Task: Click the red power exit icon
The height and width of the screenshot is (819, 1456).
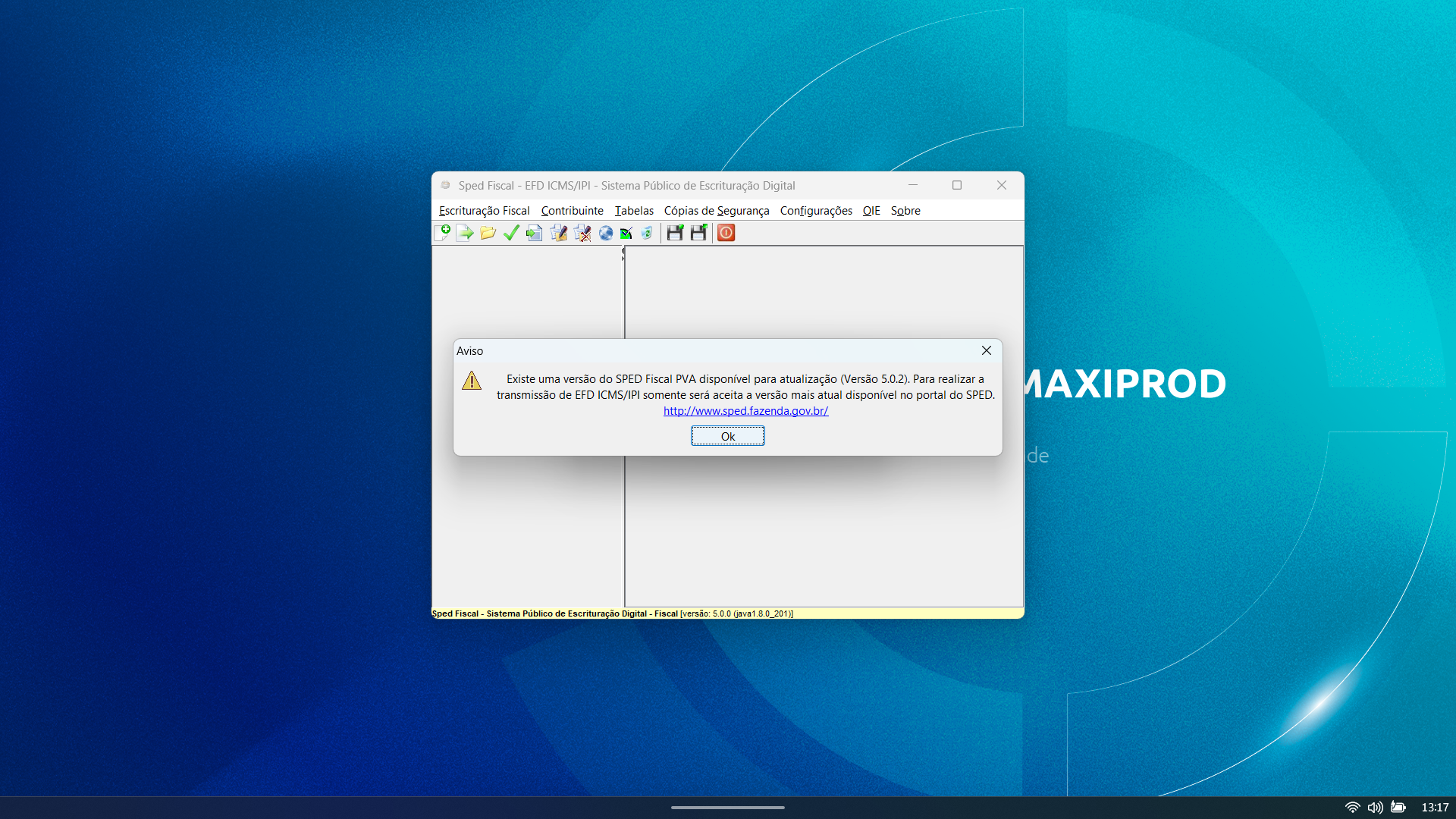Action: click(726, 233)
